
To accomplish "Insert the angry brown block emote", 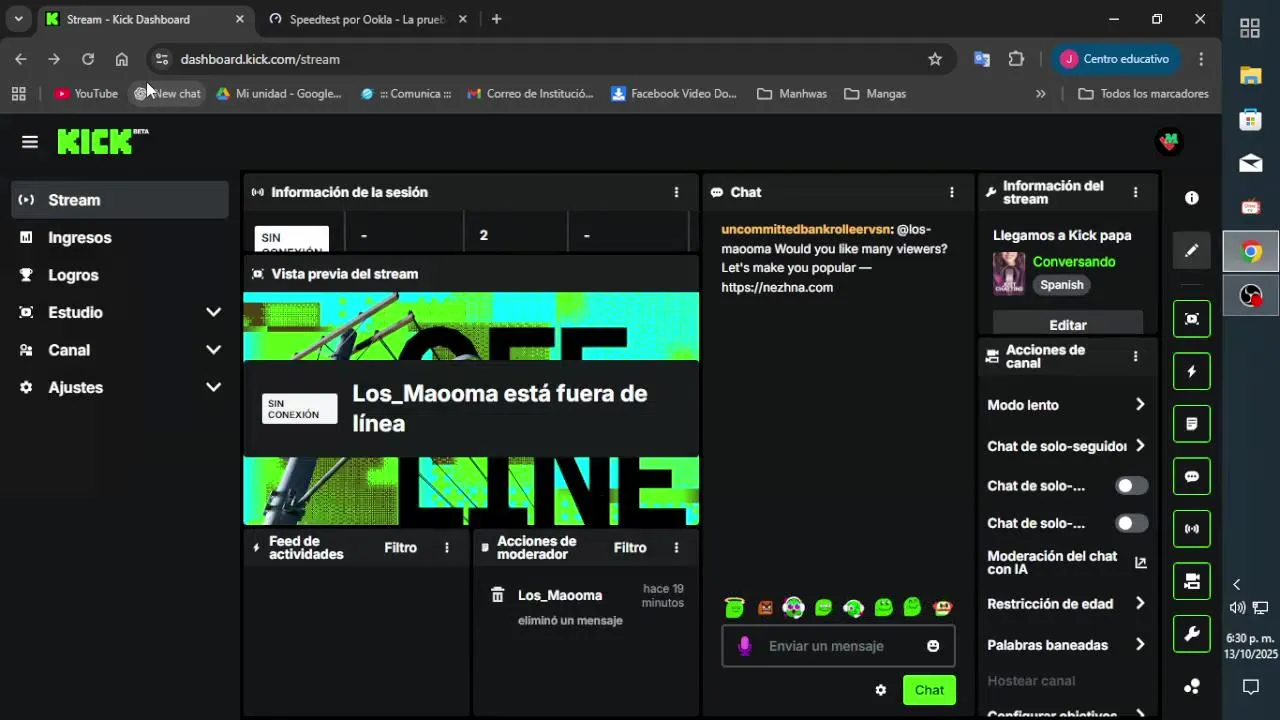I will coord(765,608).
